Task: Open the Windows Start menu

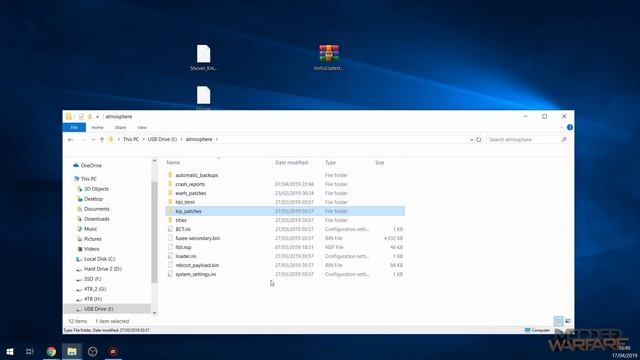Action: [10, 351]
